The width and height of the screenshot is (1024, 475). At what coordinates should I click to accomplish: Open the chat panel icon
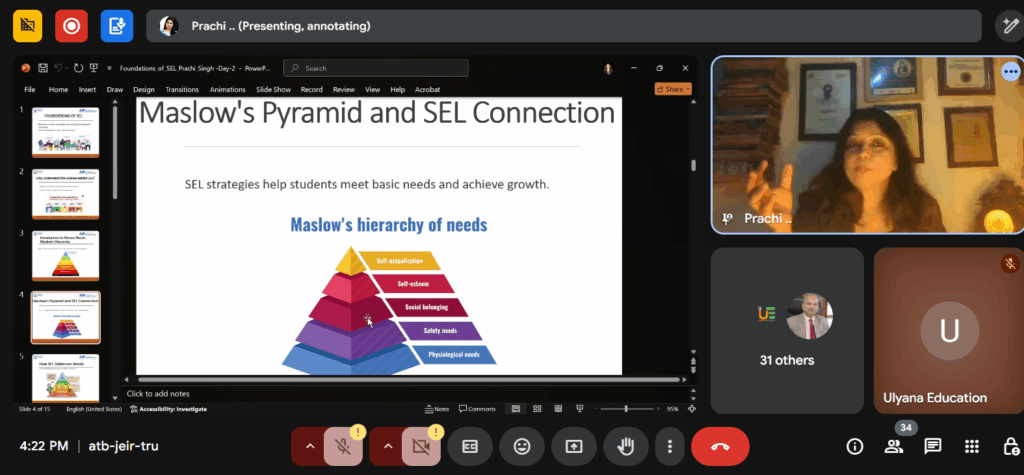932,446
